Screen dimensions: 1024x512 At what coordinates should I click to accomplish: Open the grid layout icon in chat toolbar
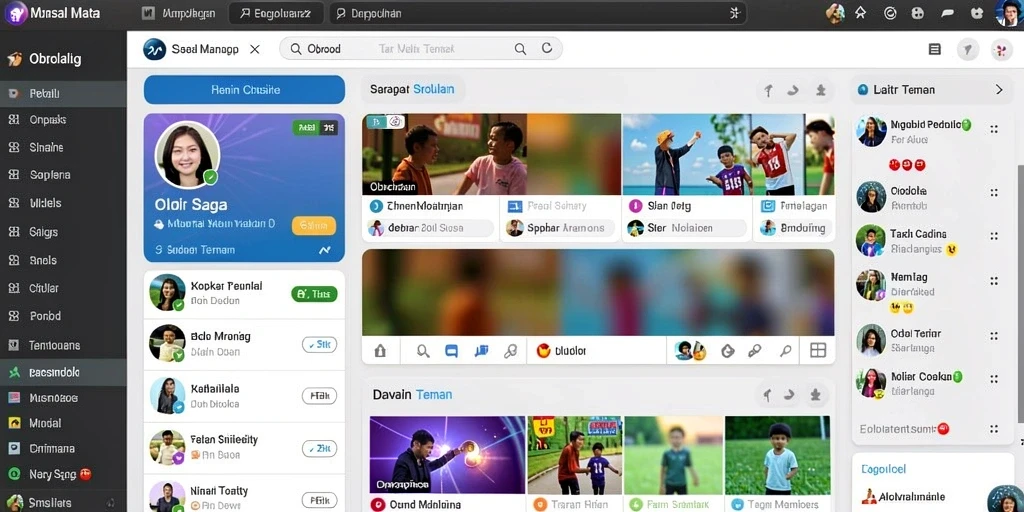818,351
